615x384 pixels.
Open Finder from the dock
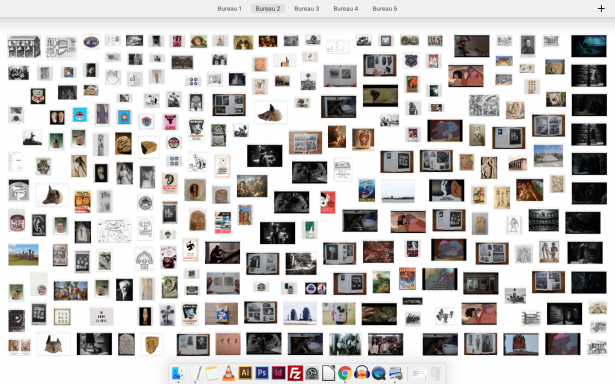point(178,373)
